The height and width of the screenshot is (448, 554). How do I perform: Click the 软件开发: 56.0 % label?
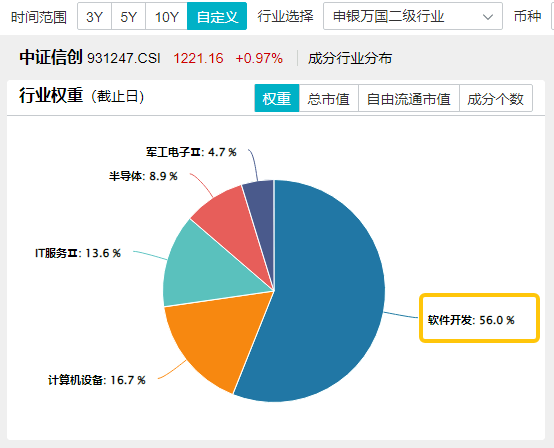pyautogui.click(x=471, y=320)
